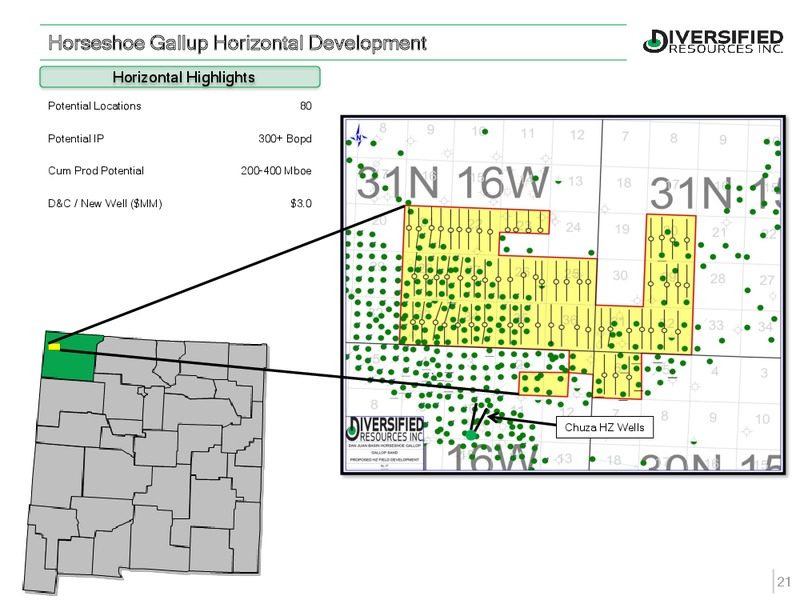Click section number 30 on the map

tap(620, 276)
